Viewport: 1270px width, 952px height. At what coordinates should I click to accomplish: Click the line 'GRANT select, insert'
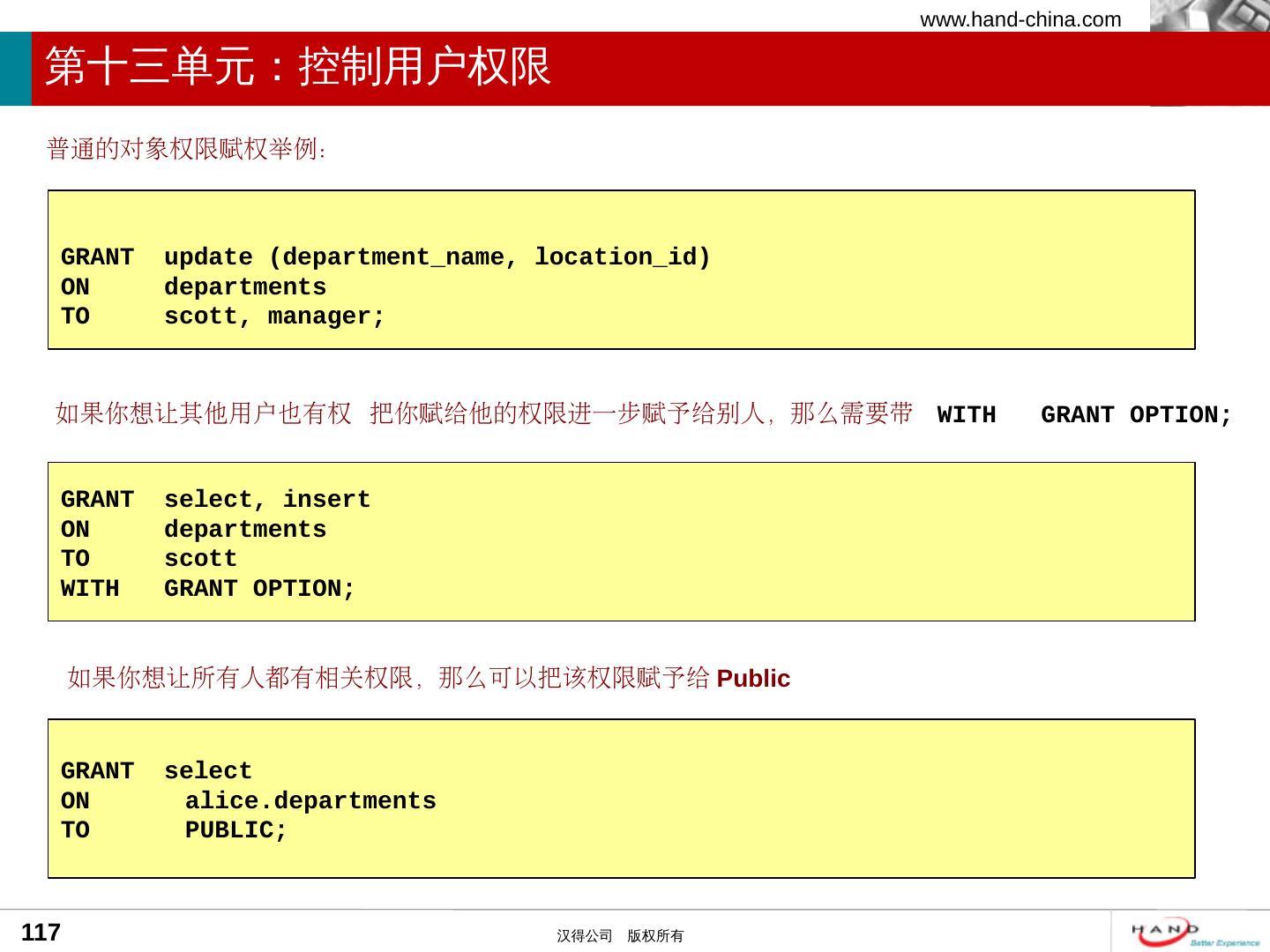point(215,500)
